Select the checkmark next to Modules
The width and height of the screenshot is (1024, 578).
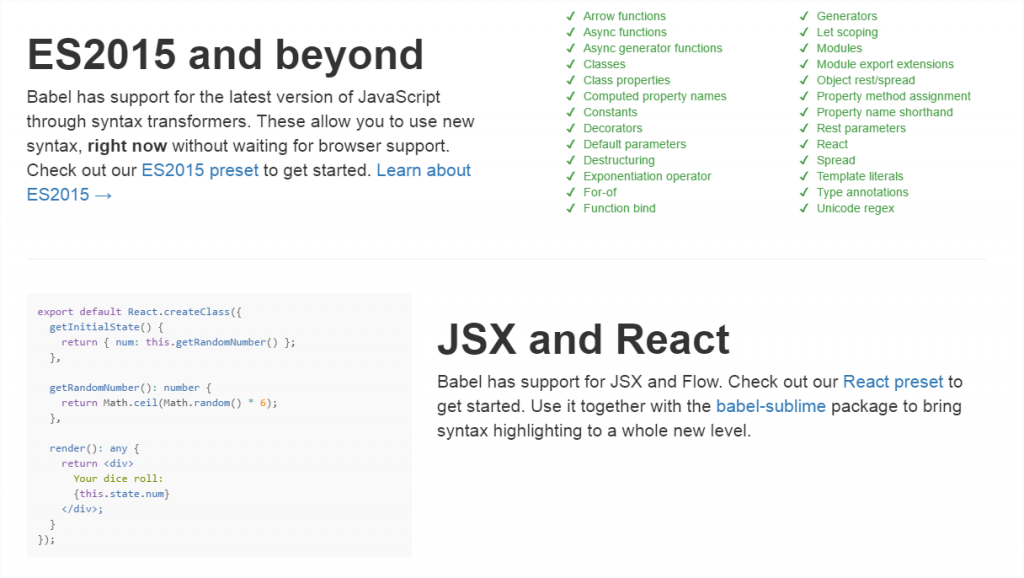(x=804, y=48)
